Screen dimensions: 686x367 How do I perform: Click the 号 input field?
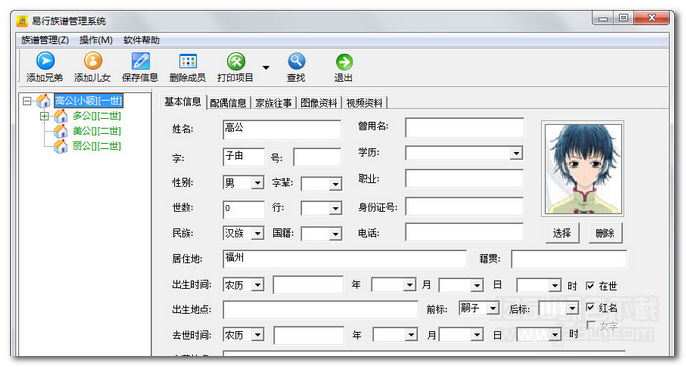[317, 157]
